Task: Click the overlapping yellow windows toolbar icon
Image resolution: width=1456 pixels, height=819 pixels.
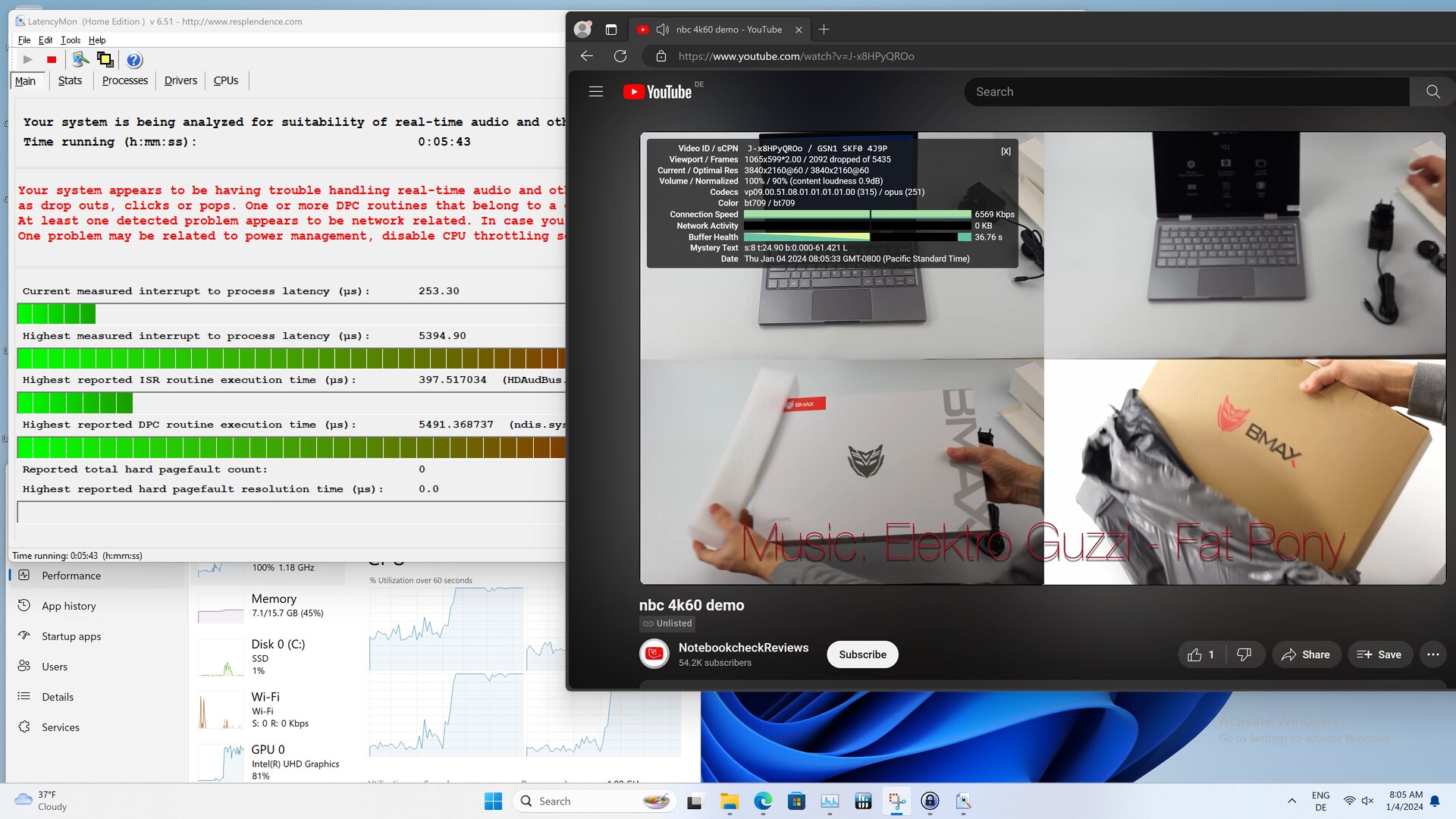Action: coord(105,60)
